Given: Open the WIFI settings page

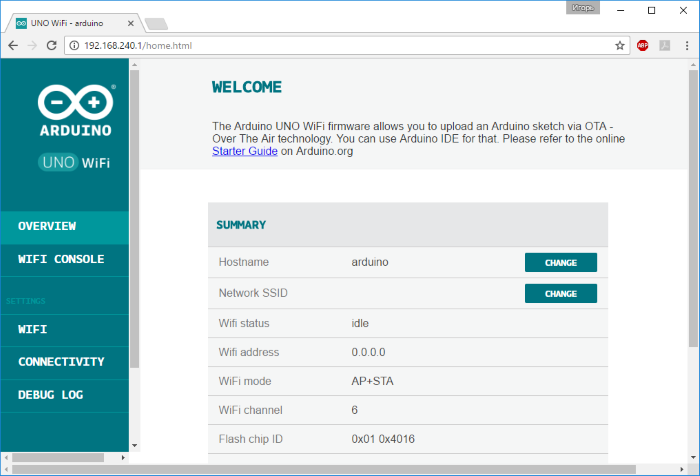Looking at the screenshot, I should click(x=65, y=330).
